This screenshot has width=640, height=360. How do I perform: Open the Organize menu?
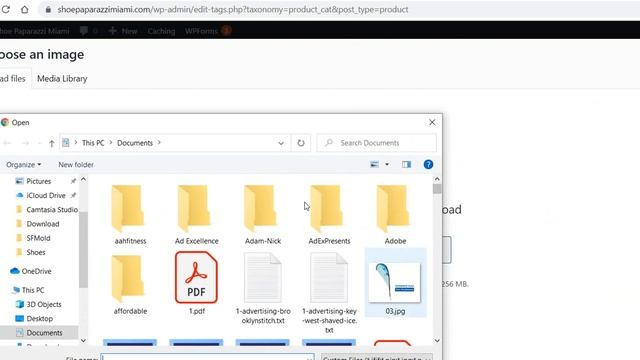[23, 164]
